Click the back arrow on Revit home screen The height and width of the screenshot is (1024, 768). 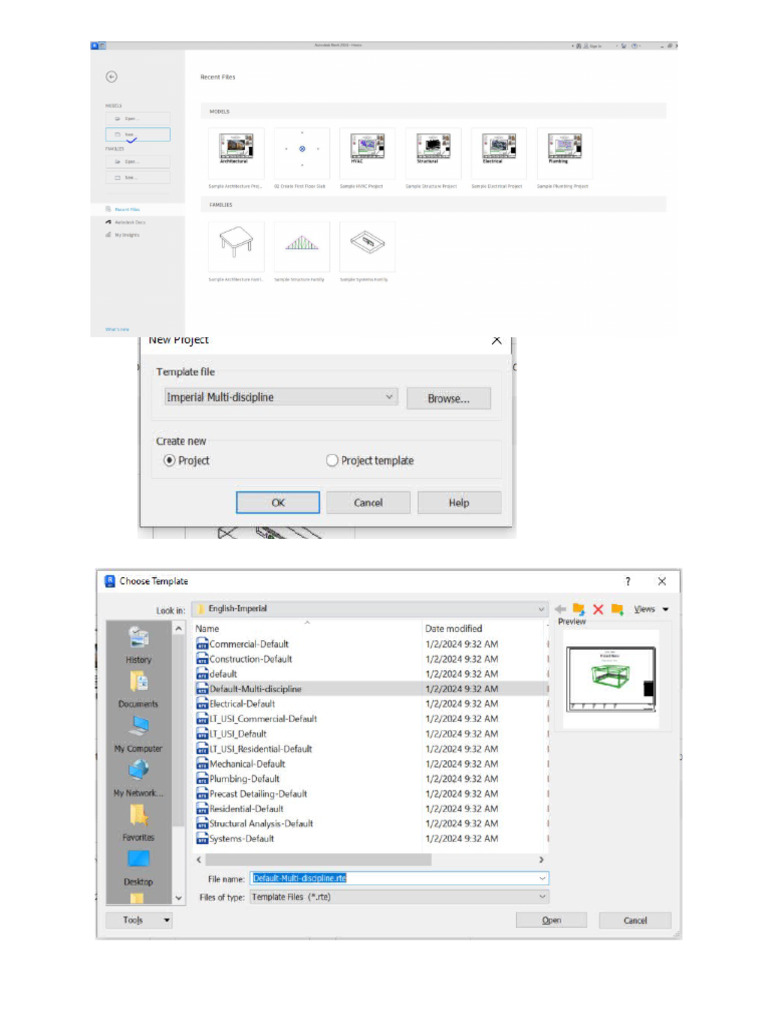(112, 77)
